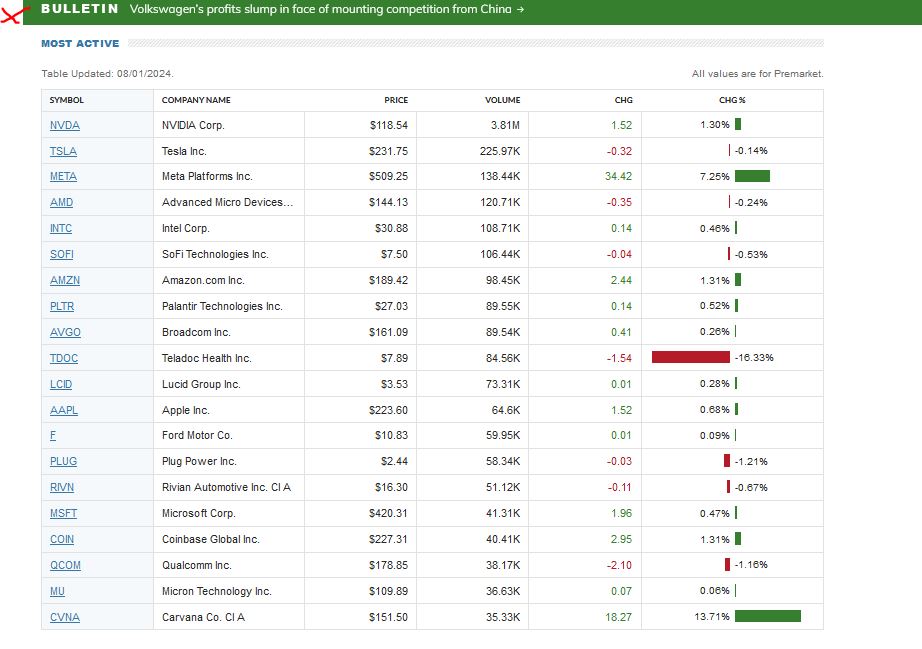The width and height of the screenshot is (922, 649).
Task: Click the TDOC symbol link
Action: (x=63, y=358)
